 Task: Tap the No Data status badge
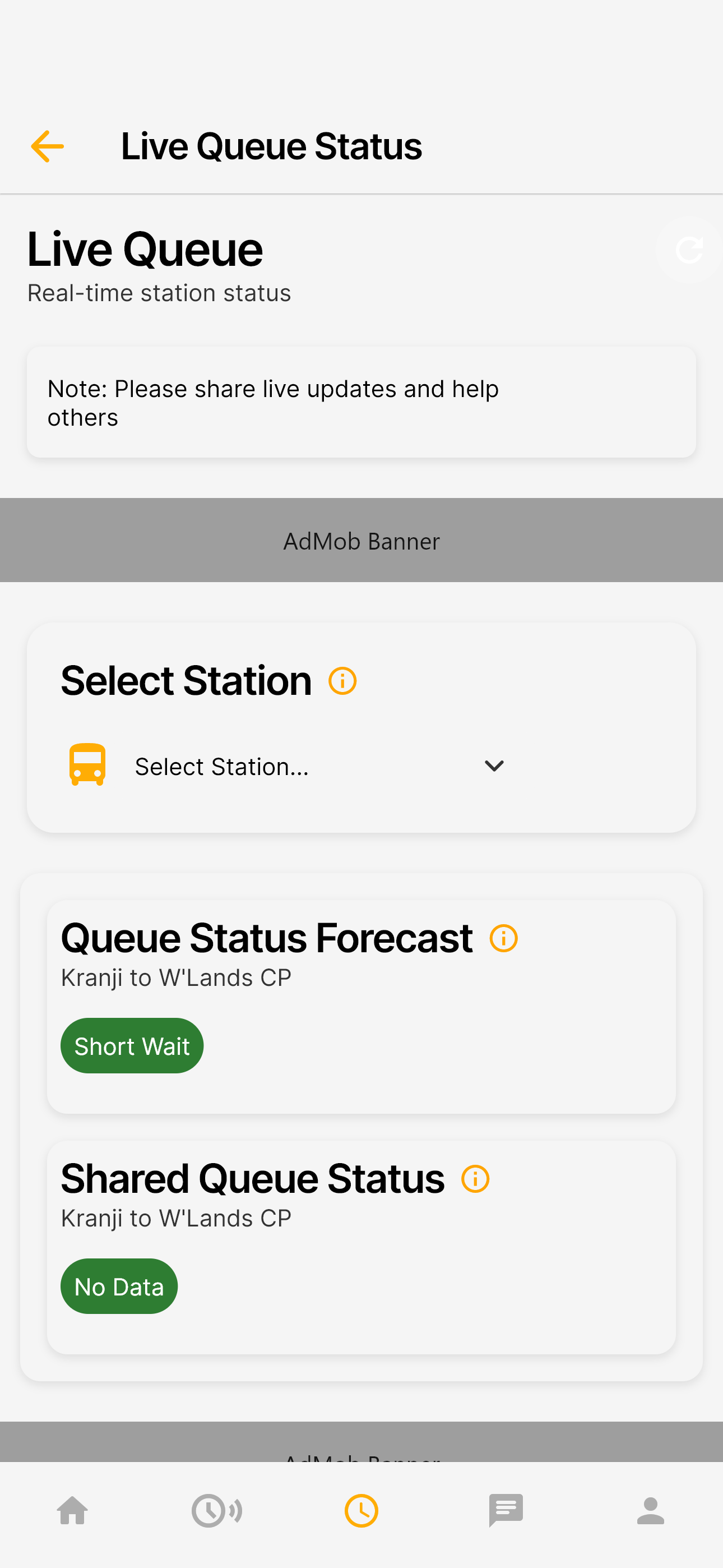click(119, 1286)
